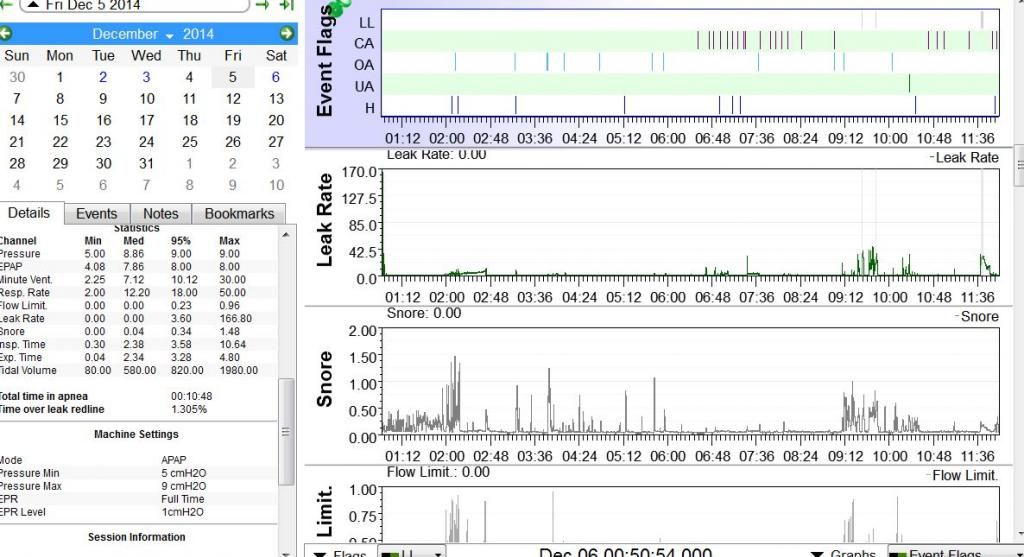Select December 4 in the calendar
The height and width of the screenshot is (557, 1024).
pyautogui.click(x=189, y=77)
